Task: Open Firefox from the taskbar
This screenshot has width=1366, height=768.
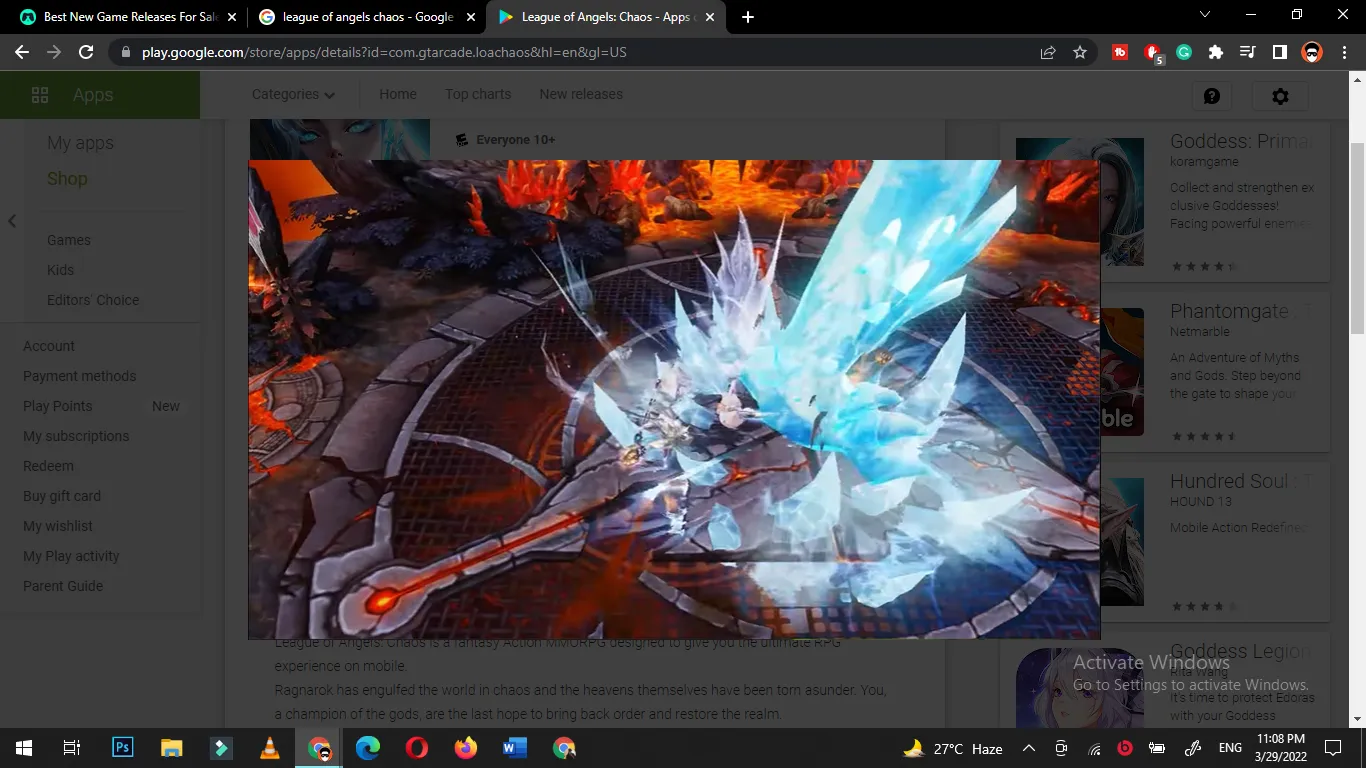Action: (465, 748)
